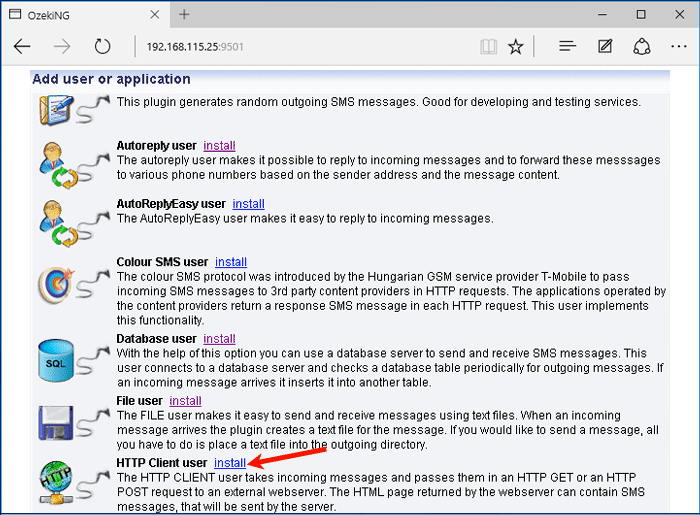Close the OzekiNG tab
The width and height of the screenshot is (700, 515).
pyautogui.click(x=155, y=15)
